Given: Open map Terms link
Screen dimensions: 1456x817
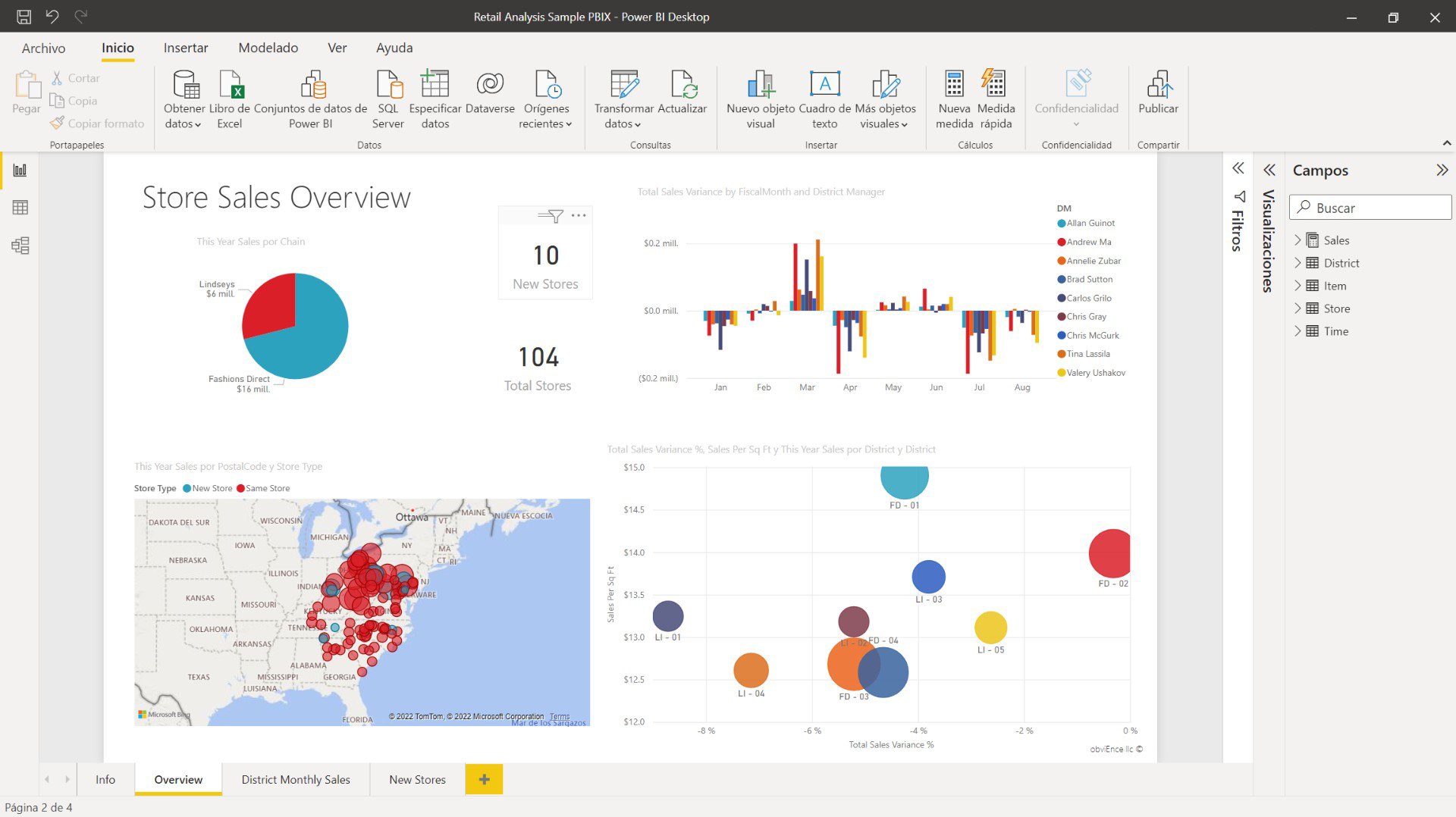Looking at the screenshot, I should pyautogui.click(x=560, y=716).
